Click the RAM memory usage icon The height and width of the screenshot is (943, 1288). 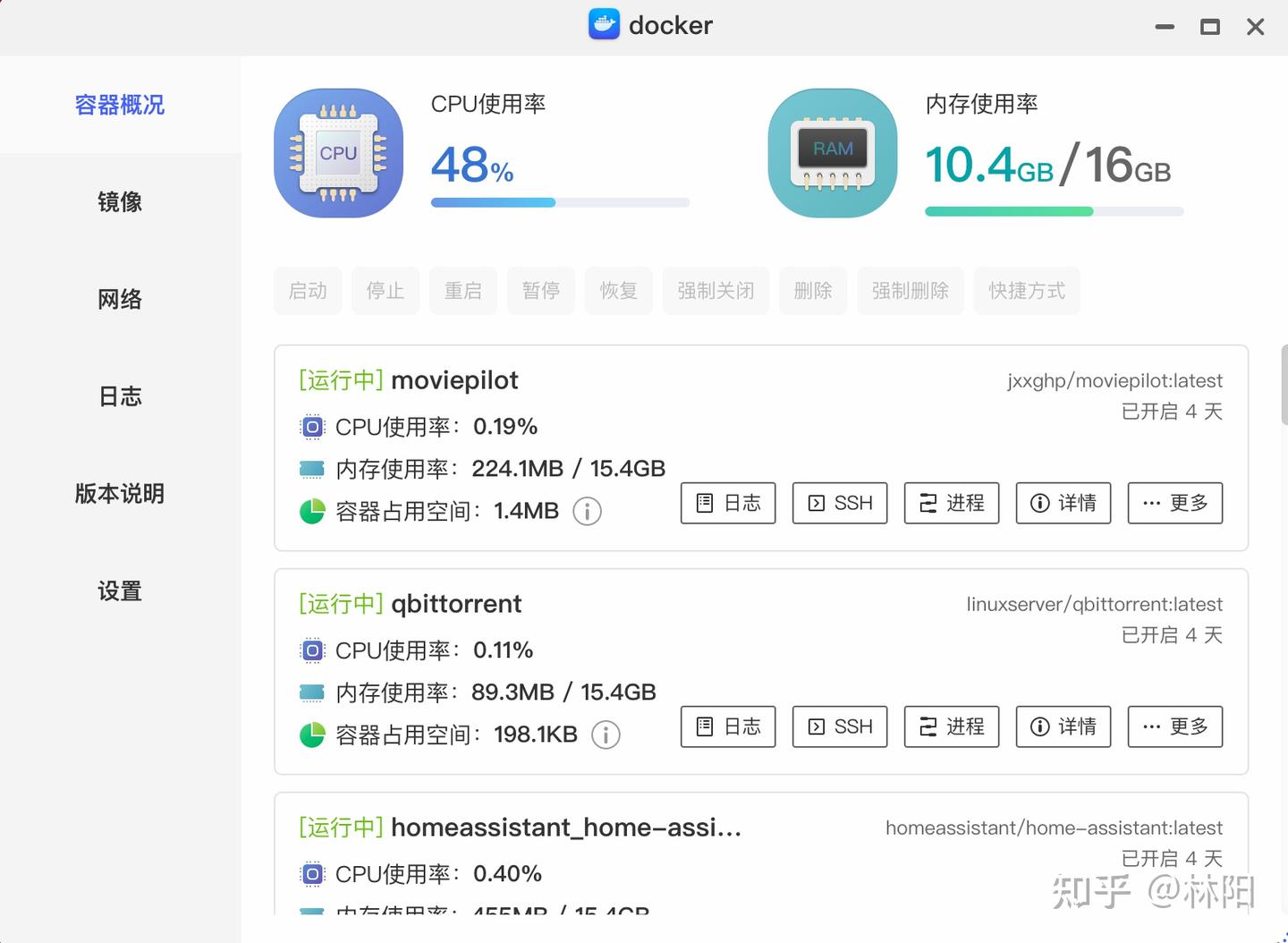(x=831, y=152)
